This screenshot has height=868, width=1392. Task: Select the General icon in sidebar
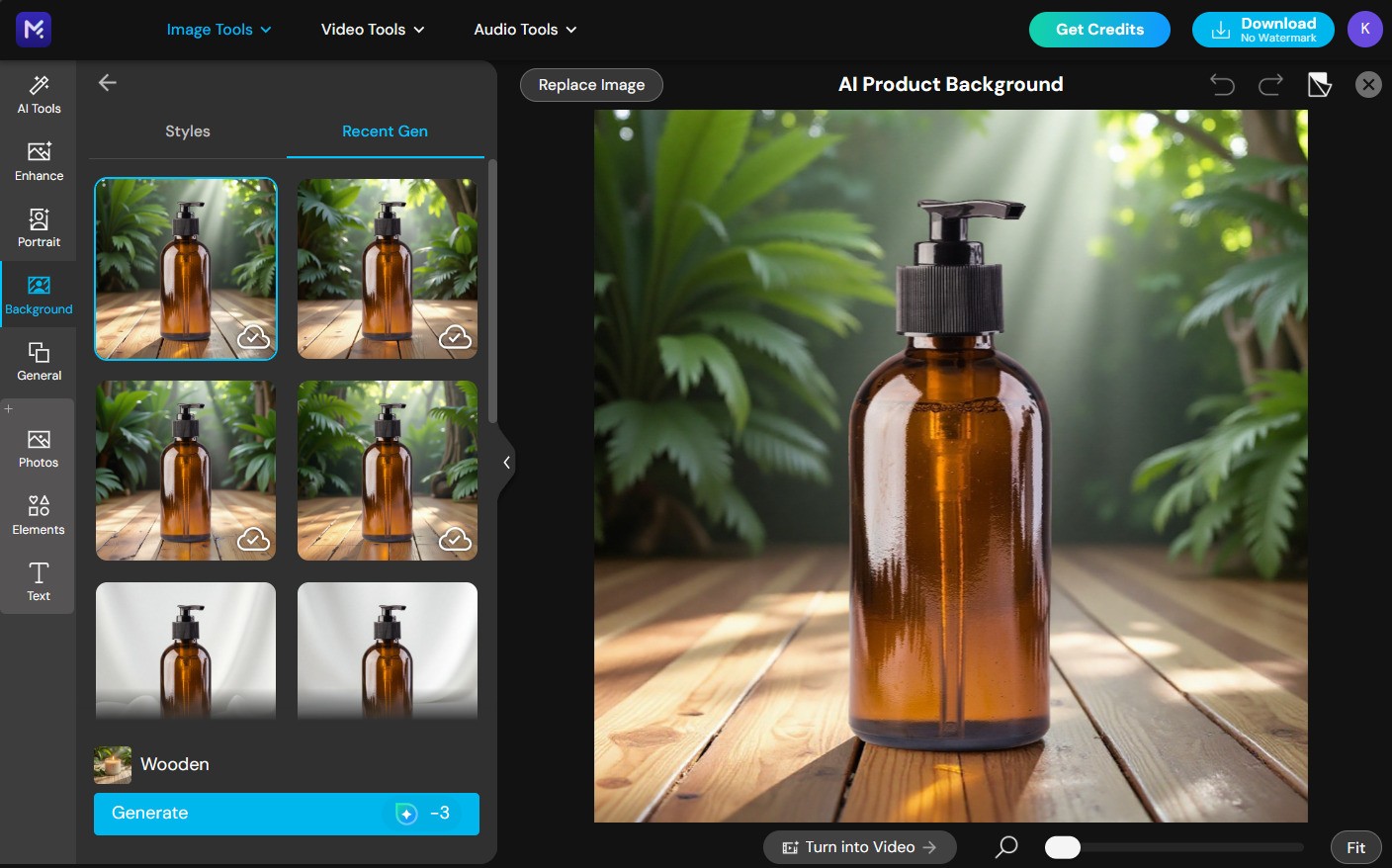tap(38, 360)
